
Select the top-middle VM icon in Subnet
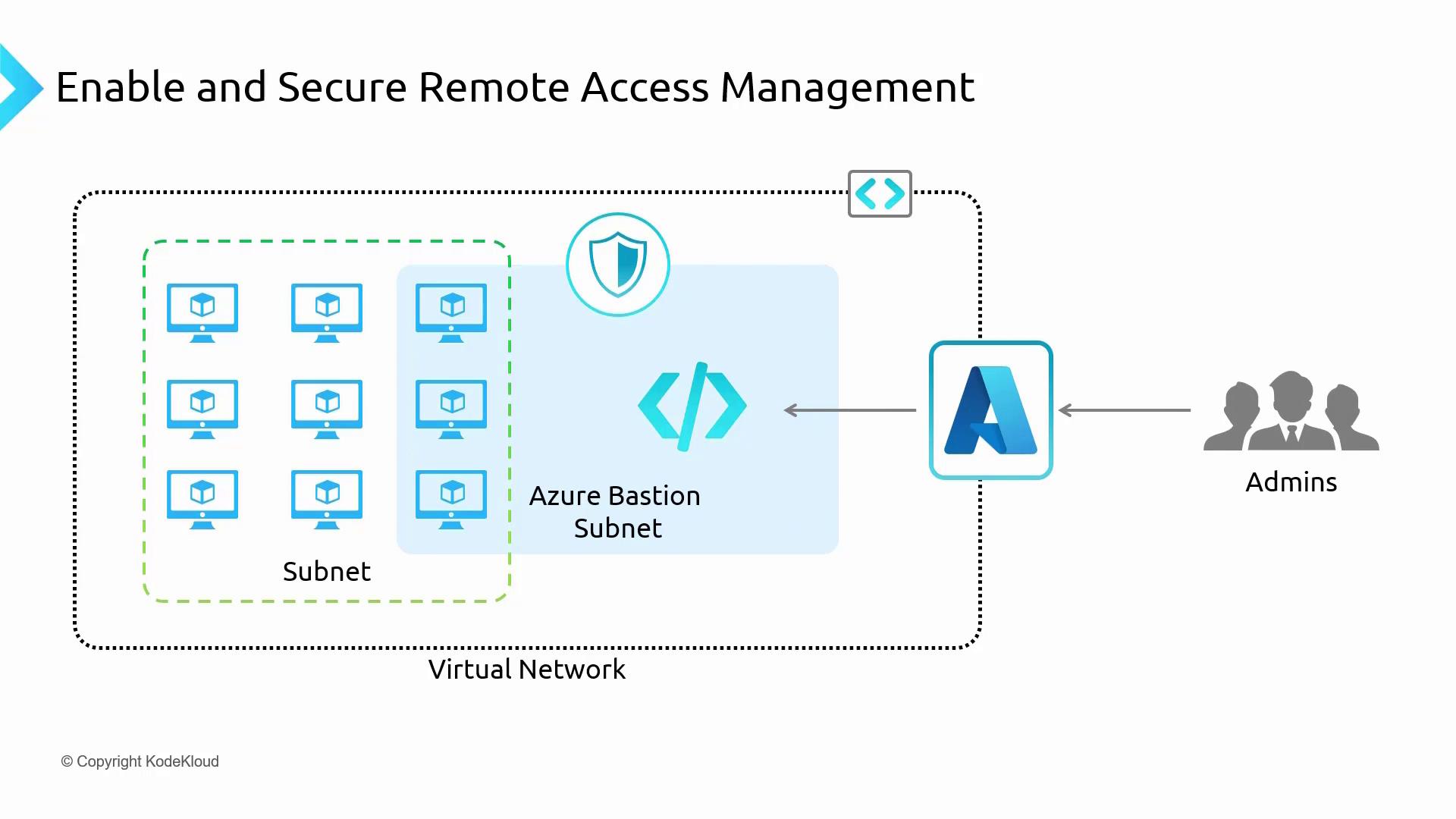tap(327, 313)
